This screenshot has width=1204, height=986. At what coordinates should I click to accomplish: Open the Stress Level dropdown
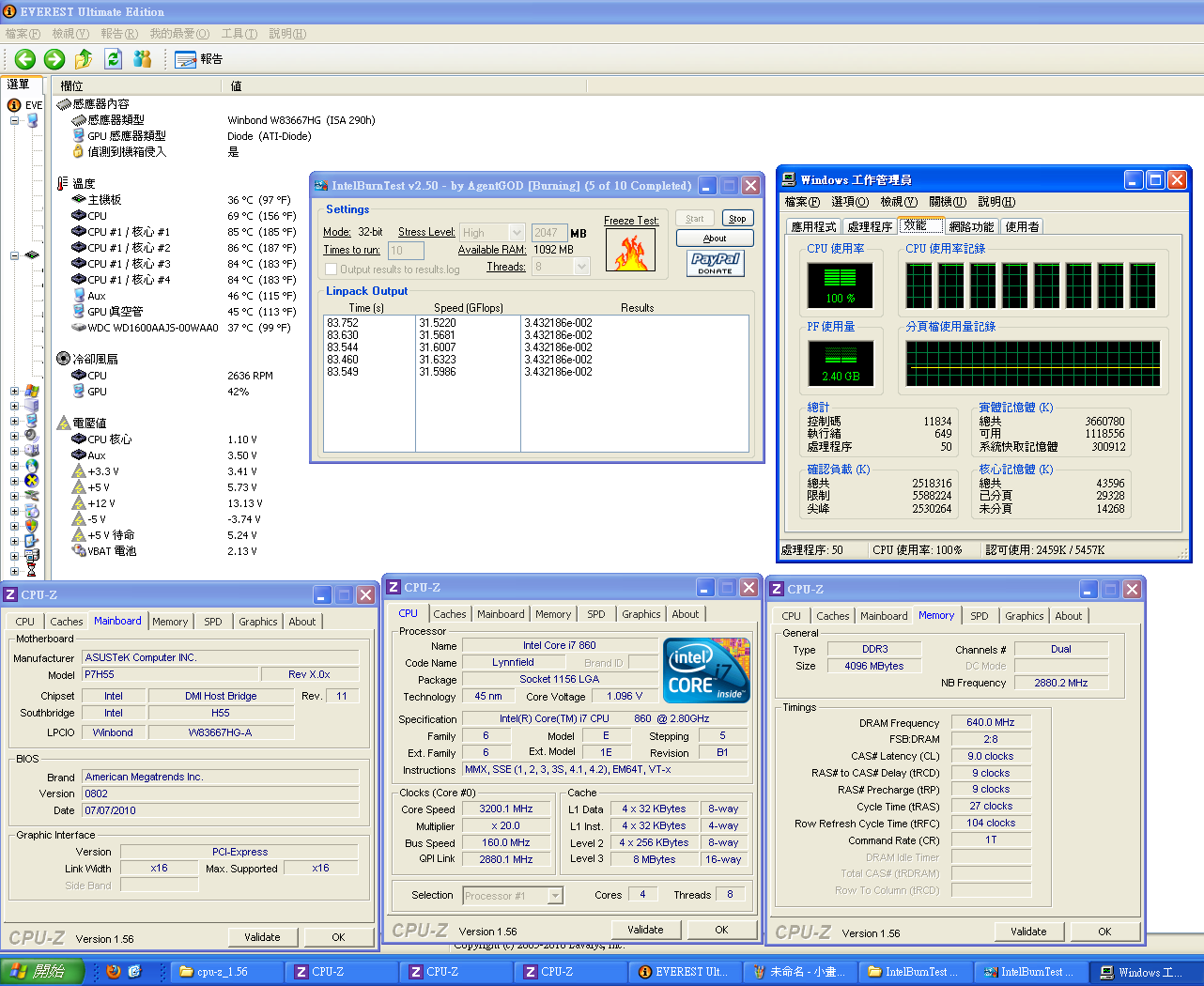pyautogui.click(x=516, y=232)
